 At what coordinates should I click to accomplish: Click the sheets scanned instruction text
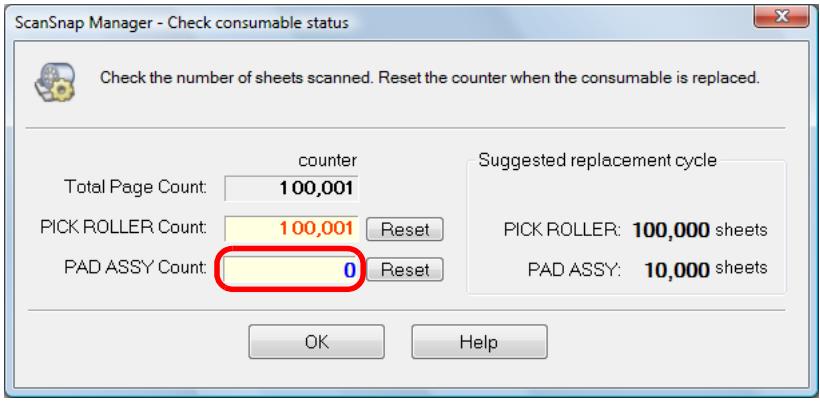click(429, 78)
